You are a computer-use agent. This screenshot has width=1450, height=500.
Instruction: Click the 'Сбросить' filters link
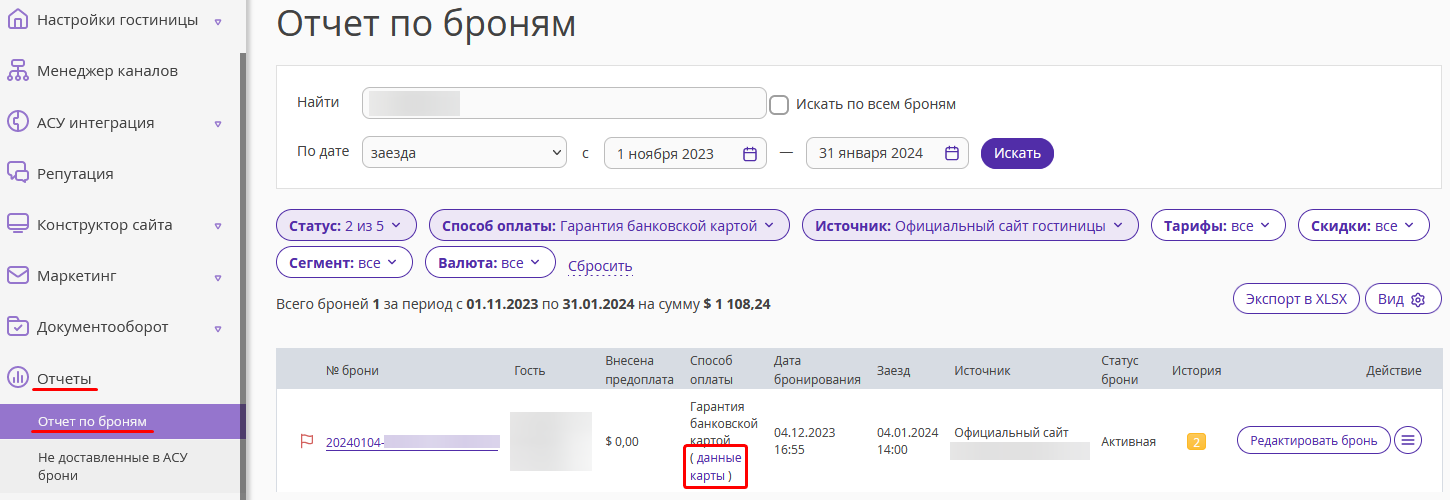(600, 266)
